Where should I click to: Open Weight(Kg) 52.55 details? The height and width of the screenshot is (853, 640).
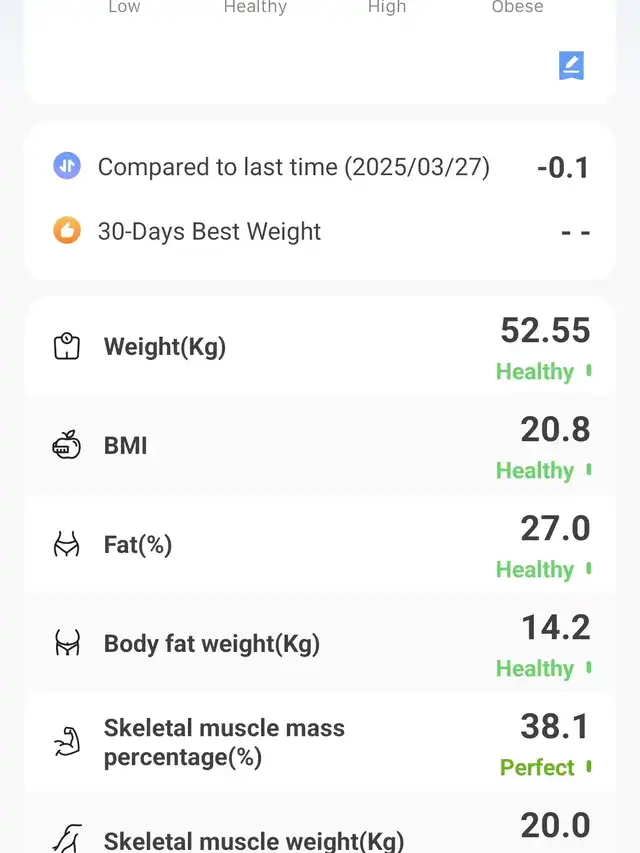(x=320, y=347)
